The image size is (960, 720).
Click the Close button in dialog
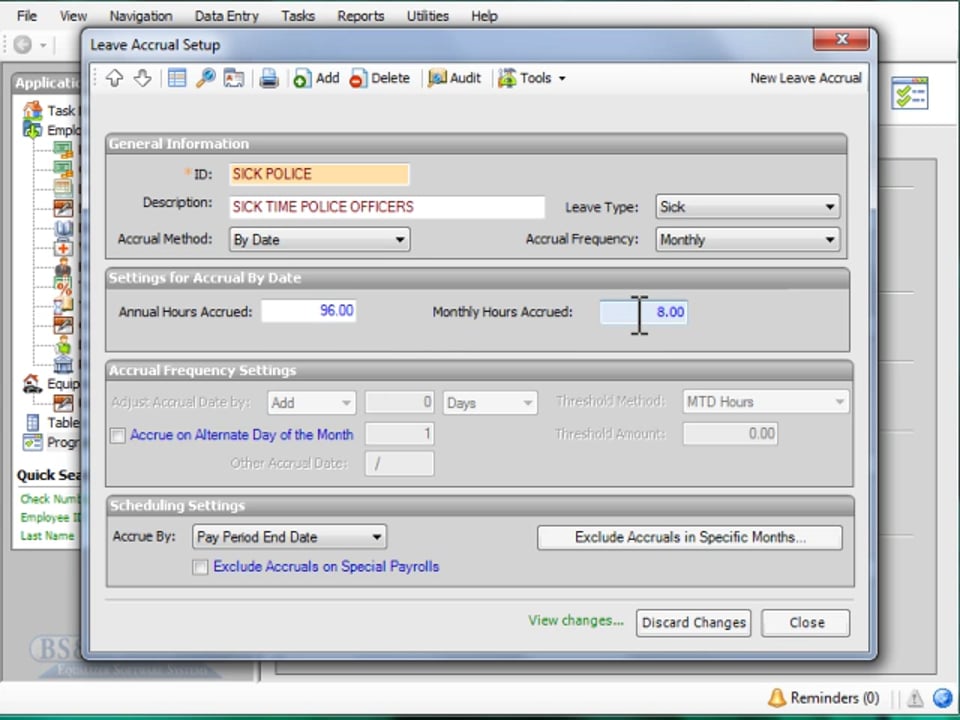(x=806, y=623)
